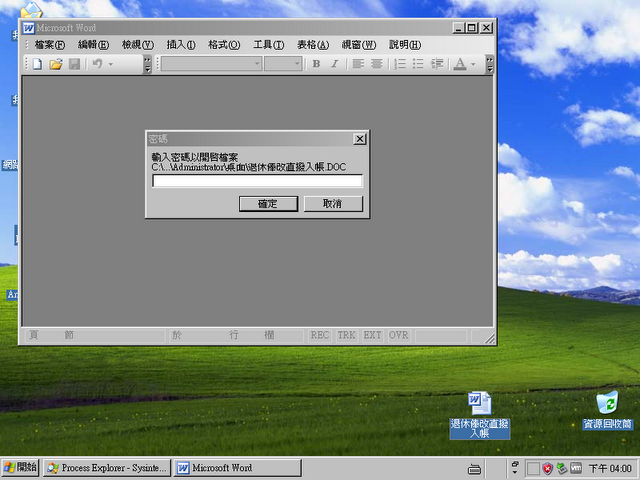Open the 插入(I) menu
The width and height of the screenshot is (640, 480).
(181, 44)
